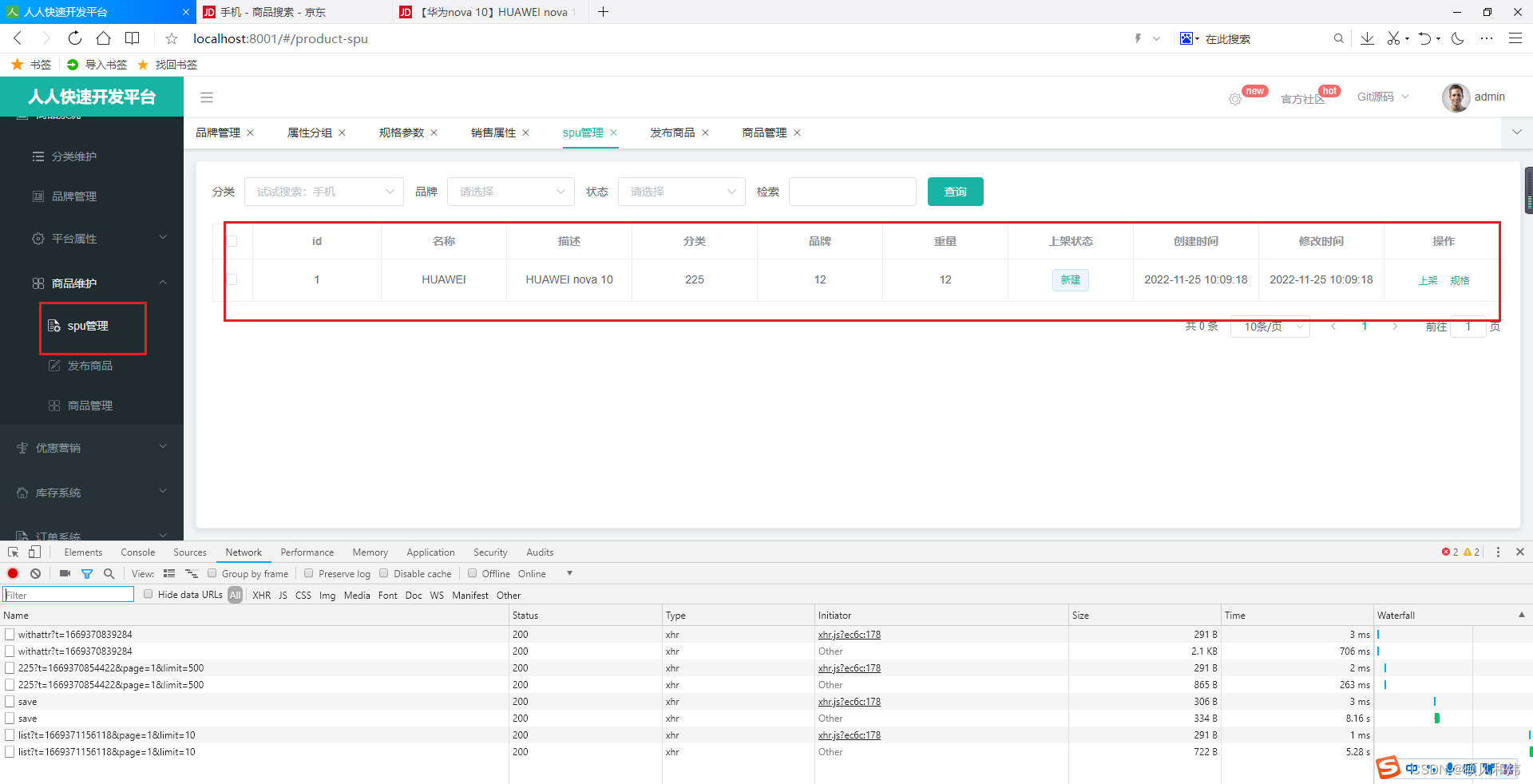1533x784 pixels.
Task: Open browser downloads icon
Action: tap(1367, 38)
